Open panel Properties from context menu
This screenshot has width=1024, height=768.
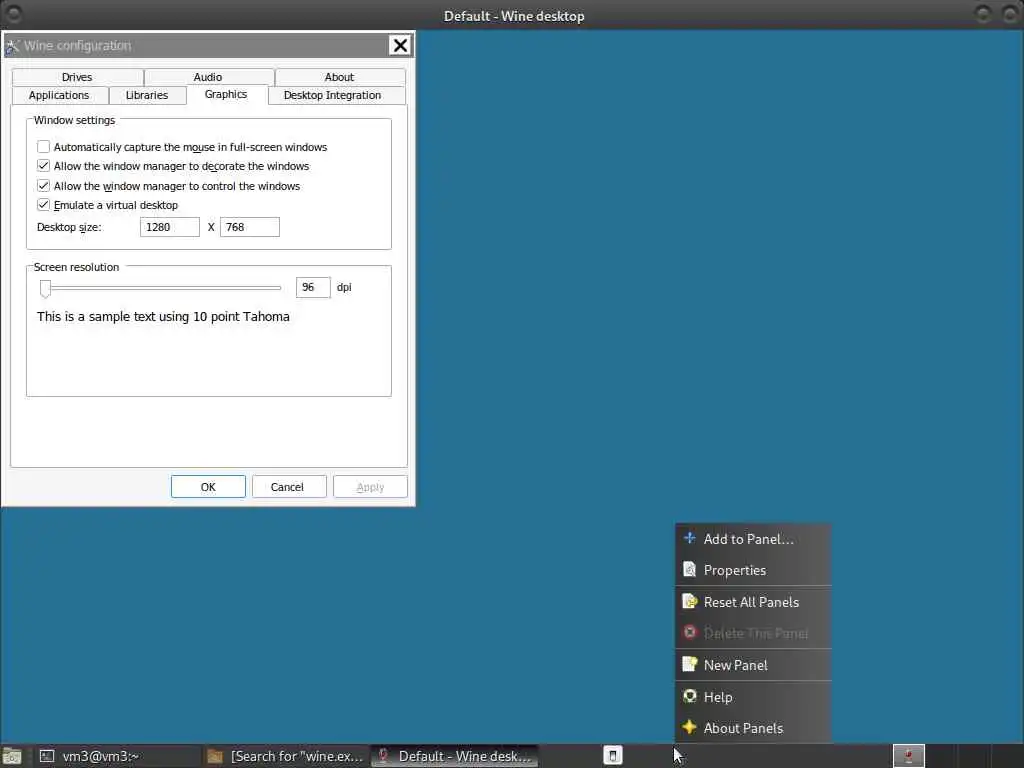(x=753, y=570)
